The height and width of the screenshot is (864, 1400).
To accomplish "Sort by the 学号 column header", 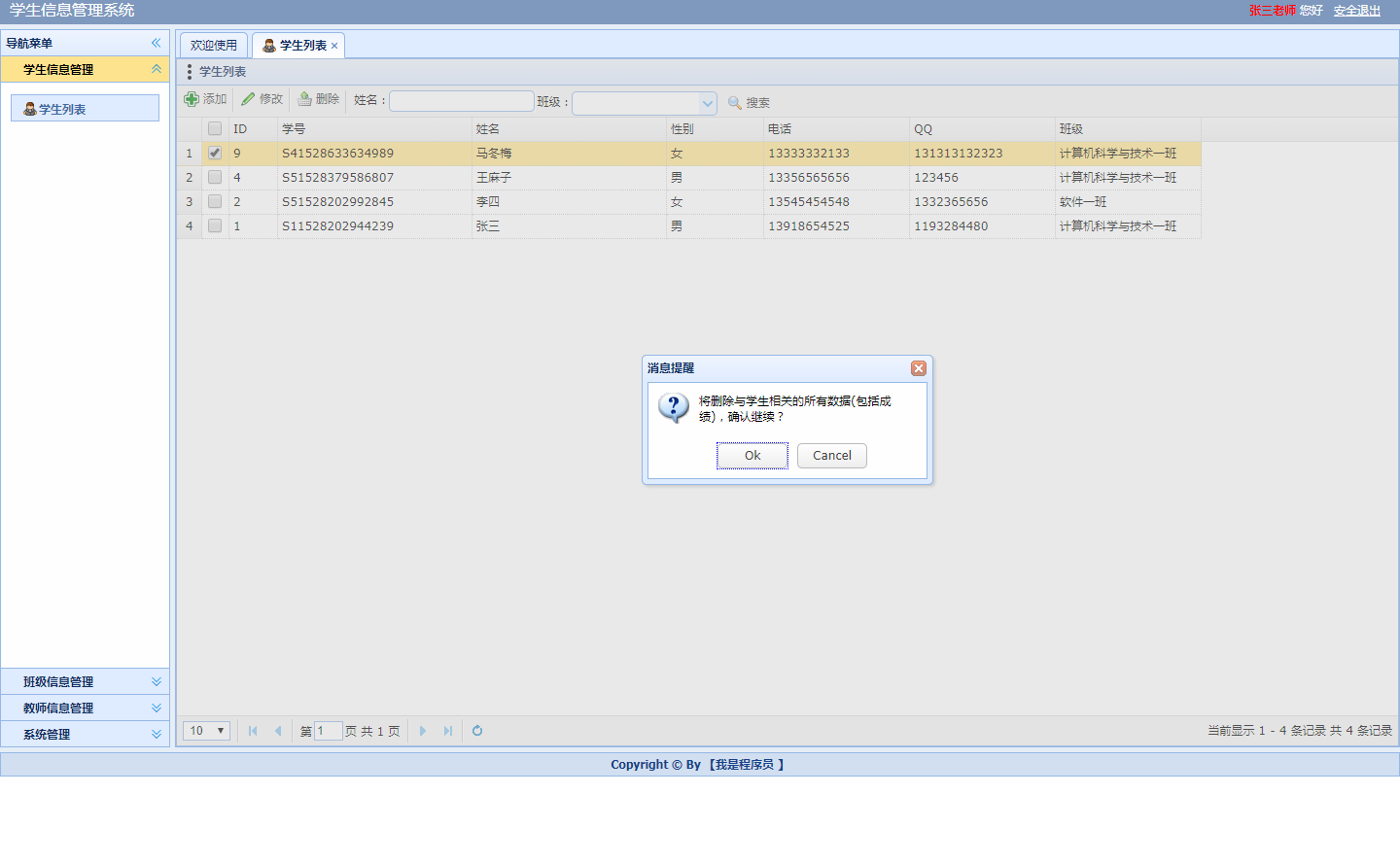I will click(x=374, y=129).
